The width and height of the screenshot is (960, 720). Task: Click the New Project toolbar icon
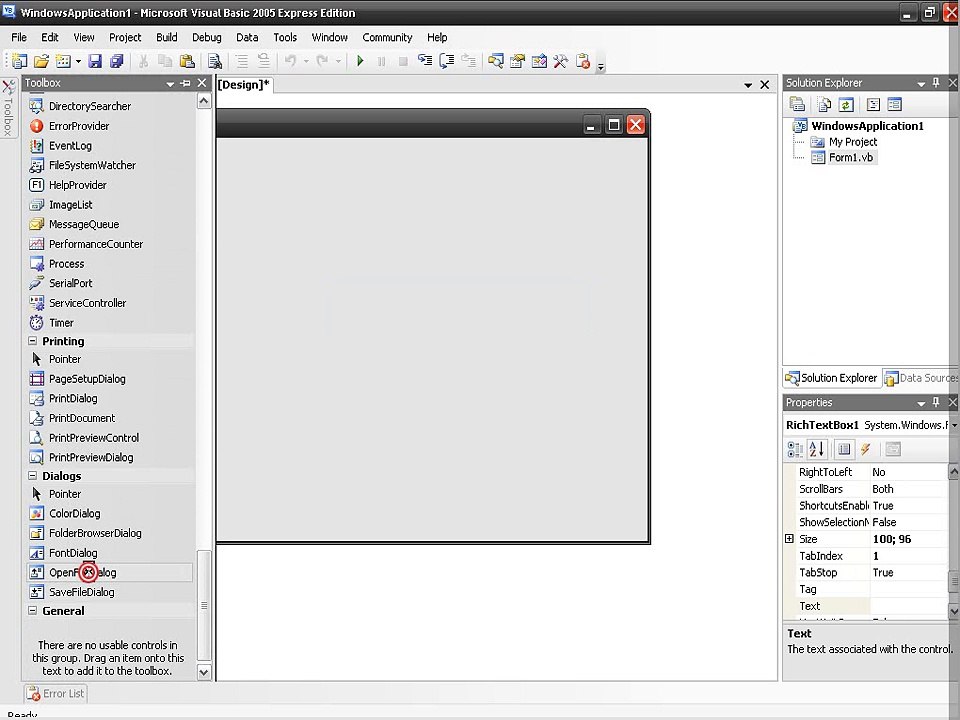point(19,61)
